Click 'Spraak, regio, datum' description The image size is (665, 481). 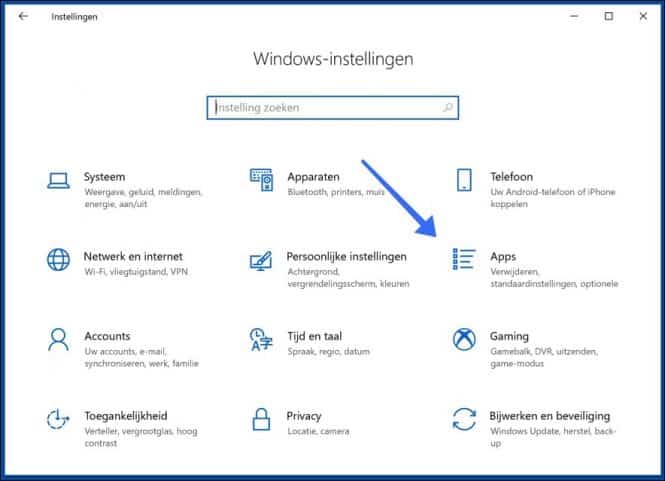[328, 352]
